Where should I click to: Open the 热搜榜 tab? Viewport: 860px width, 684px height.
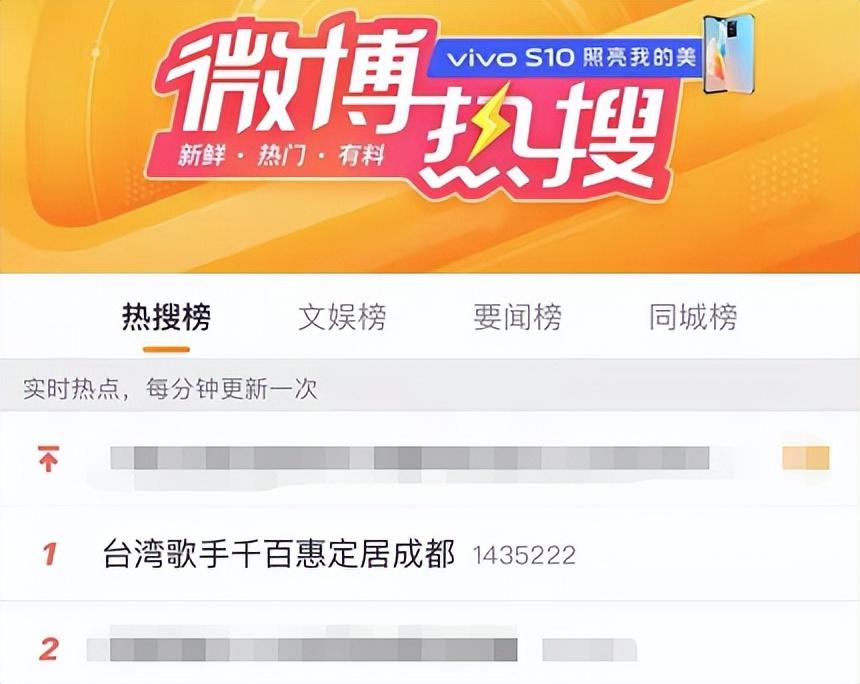[x=166, y=317]
